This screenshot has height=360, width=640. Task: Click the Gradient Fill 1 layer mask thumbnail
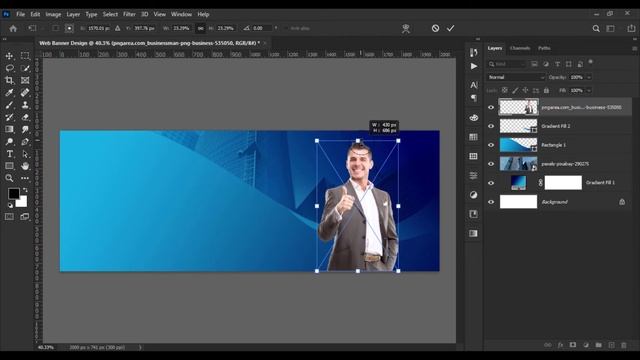[x=563, y=183]
